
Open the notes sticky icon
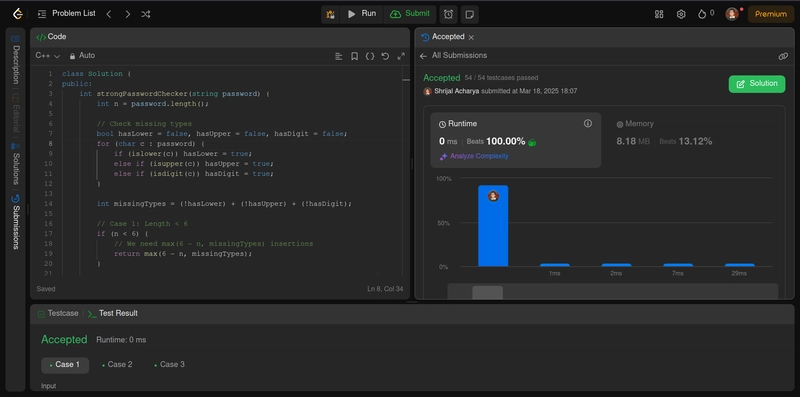click(470, 14)
